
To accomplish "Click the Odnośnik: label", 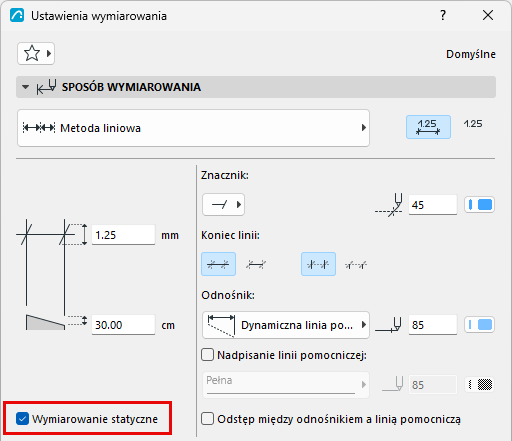I will pos(228,295).
